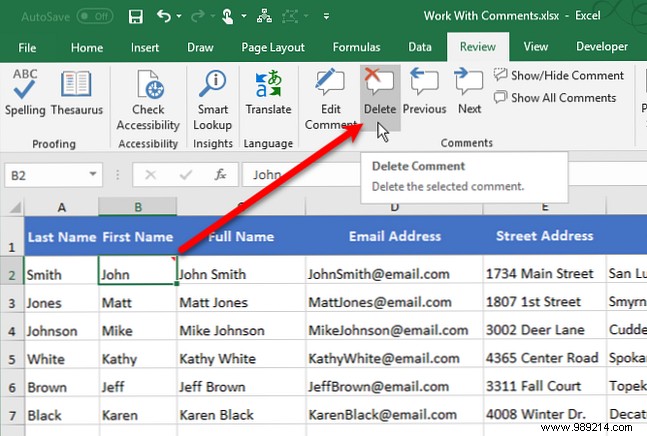The height and width of the screenshot is (436, 647).
Task: Click Check Accessibility
Action: [x=148, y=100]
